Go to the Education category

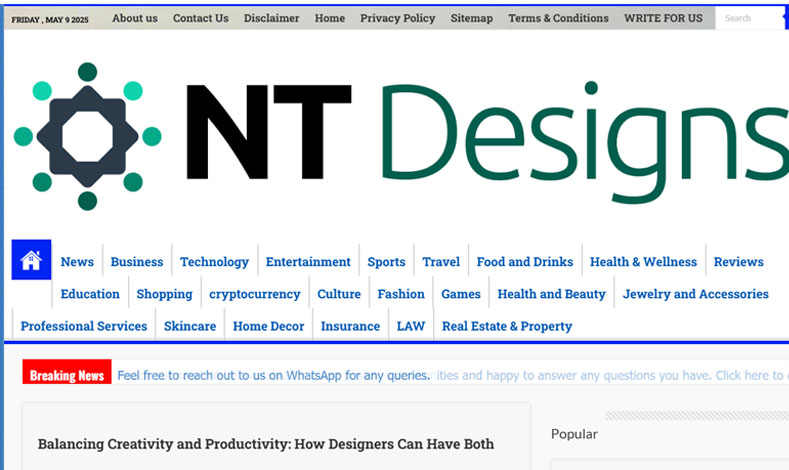(x=90, y=294)
